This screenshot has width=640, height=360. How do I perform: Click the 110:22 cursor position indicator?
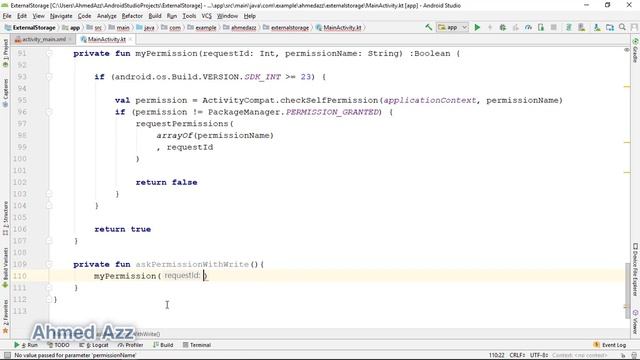tap(497, 356)
